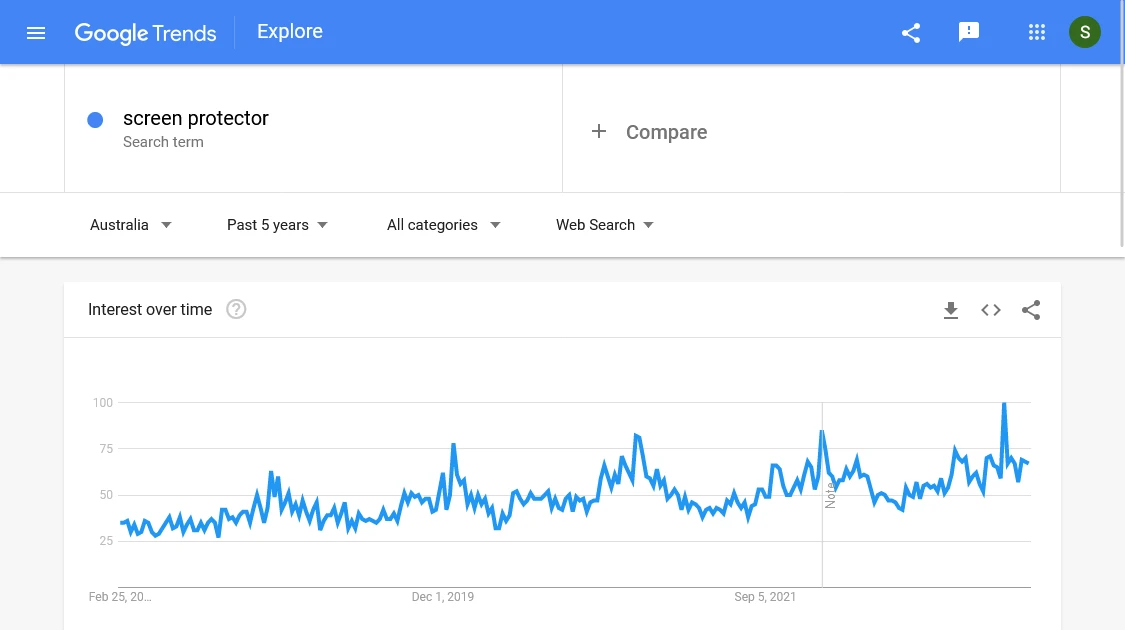The height and width of the screenshot is (630, 1125).
Task: Open the Web Search type dropdown
Action: (605, 225)
